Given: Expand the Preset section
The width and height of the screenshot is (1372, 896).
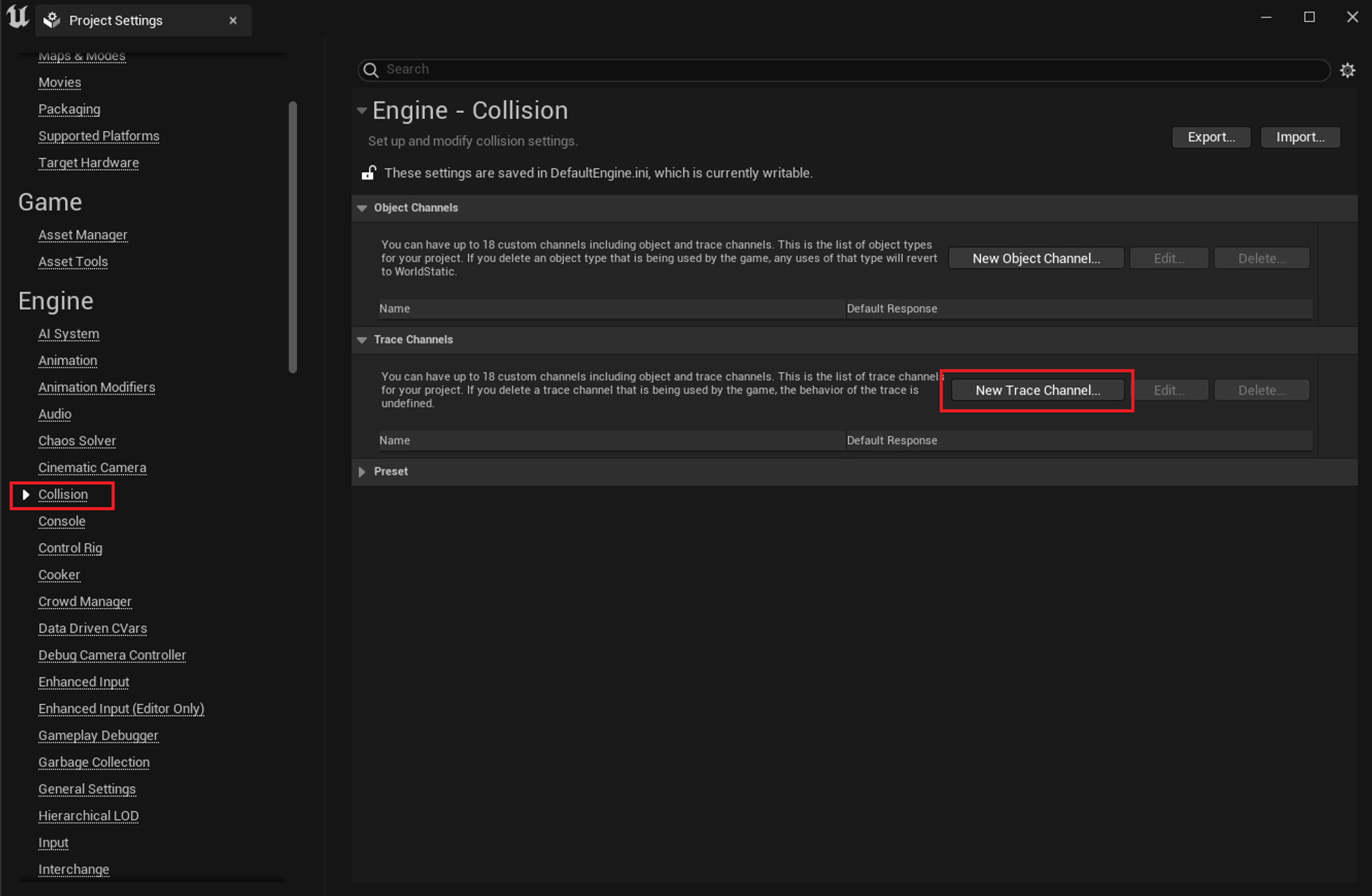Looking at the screenshot, I should click(362, 472).
